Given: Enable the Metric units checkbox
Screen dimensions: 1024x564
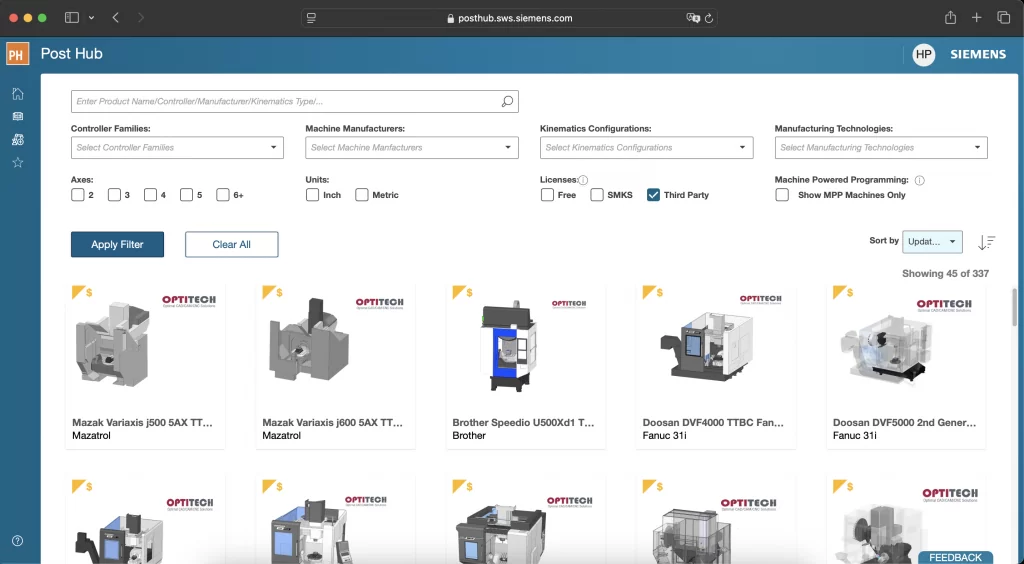Looking at the screenshot, I should (x=362, y=195).
